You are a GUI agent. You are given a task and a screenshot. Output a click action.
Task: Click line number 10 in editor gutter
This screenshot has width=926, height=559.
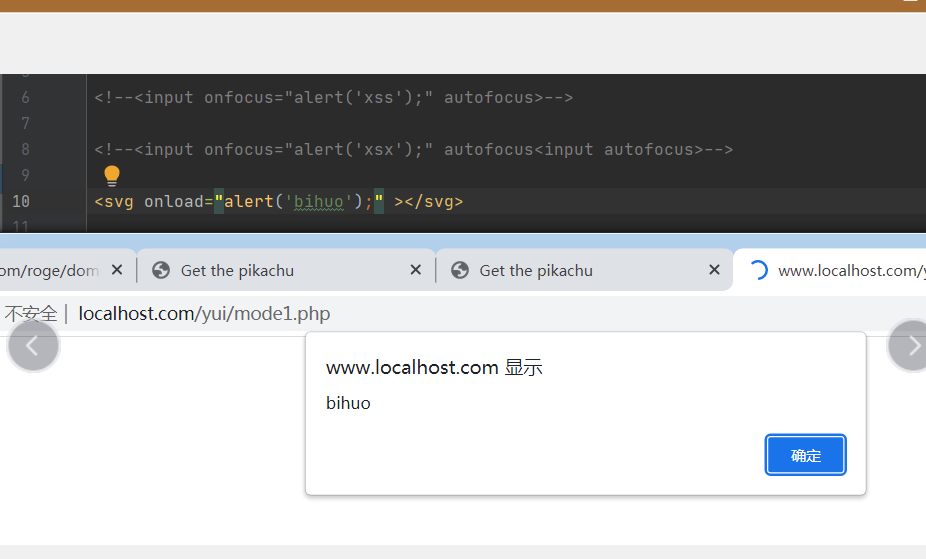[21, 201]
